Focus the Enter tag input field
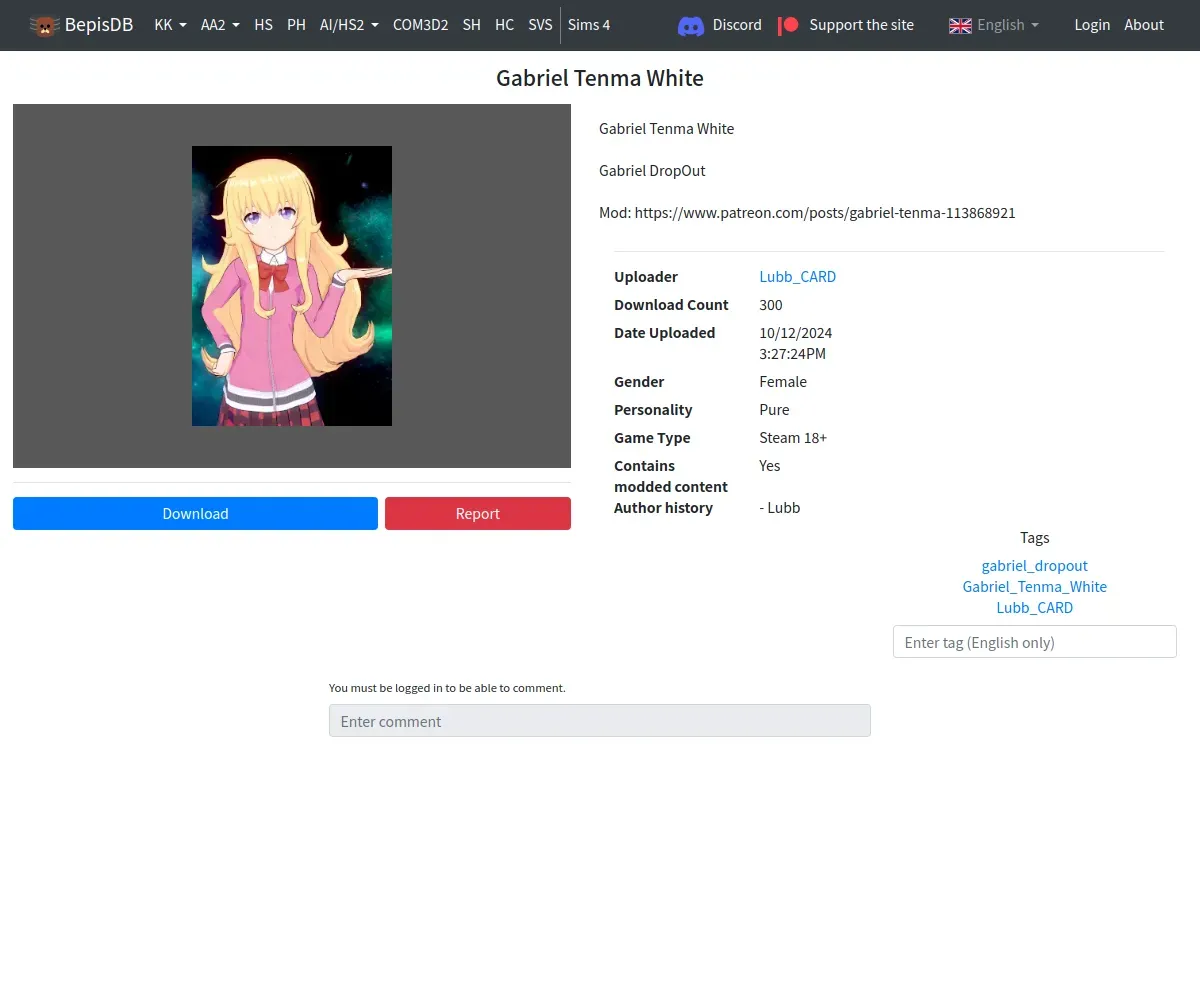This screenshot has width=1200, height=1000. coord(1034,642)
